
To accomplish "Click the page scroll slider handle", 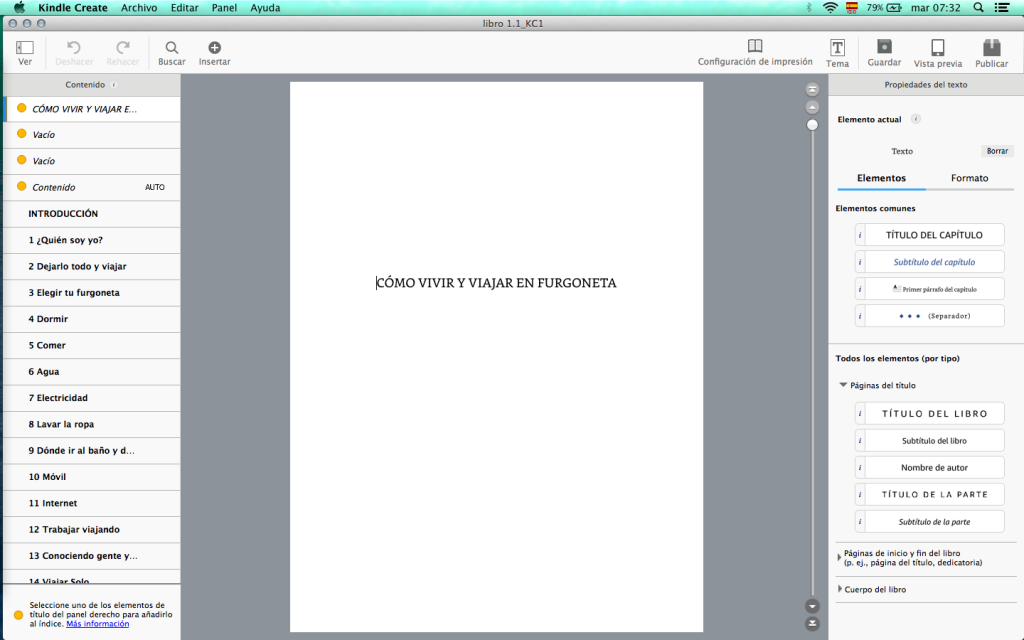I will pyautogui.click(x=812, y=125).
